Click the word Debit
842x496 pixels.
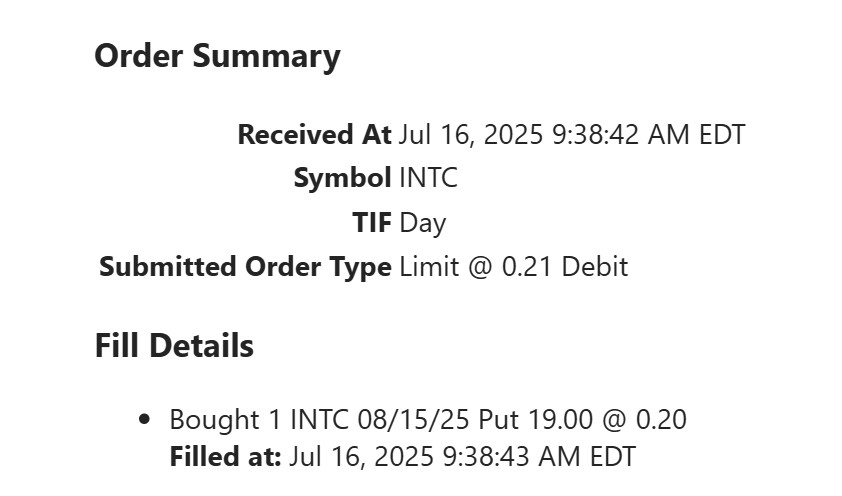click(595, 267)
